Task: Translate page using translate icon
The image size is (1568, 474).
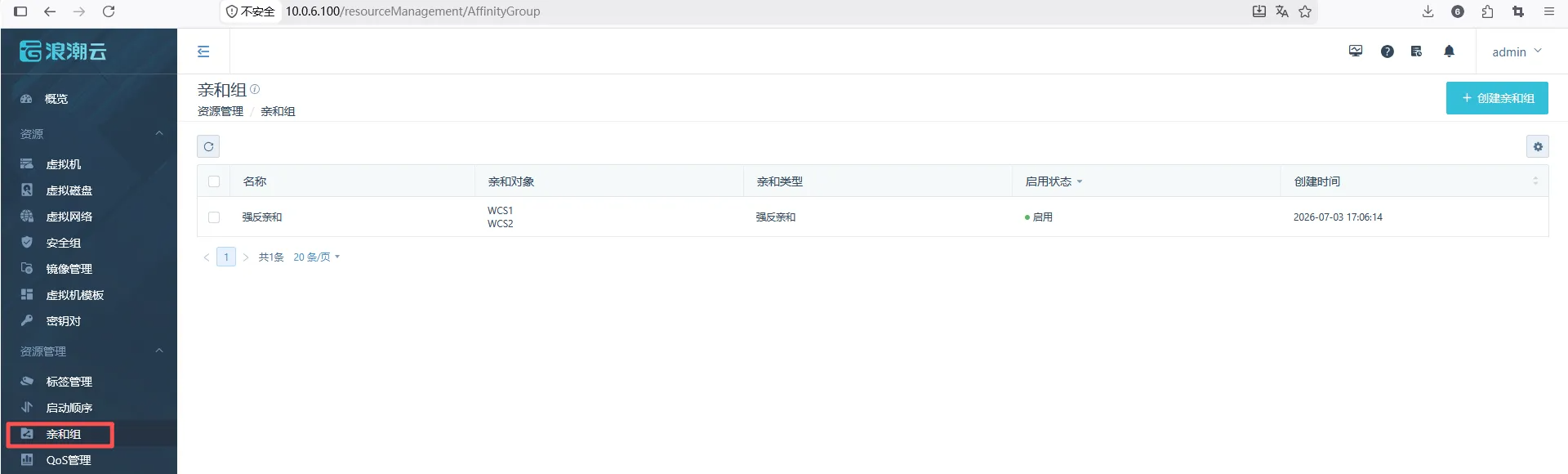Action: click(1282, 11)
